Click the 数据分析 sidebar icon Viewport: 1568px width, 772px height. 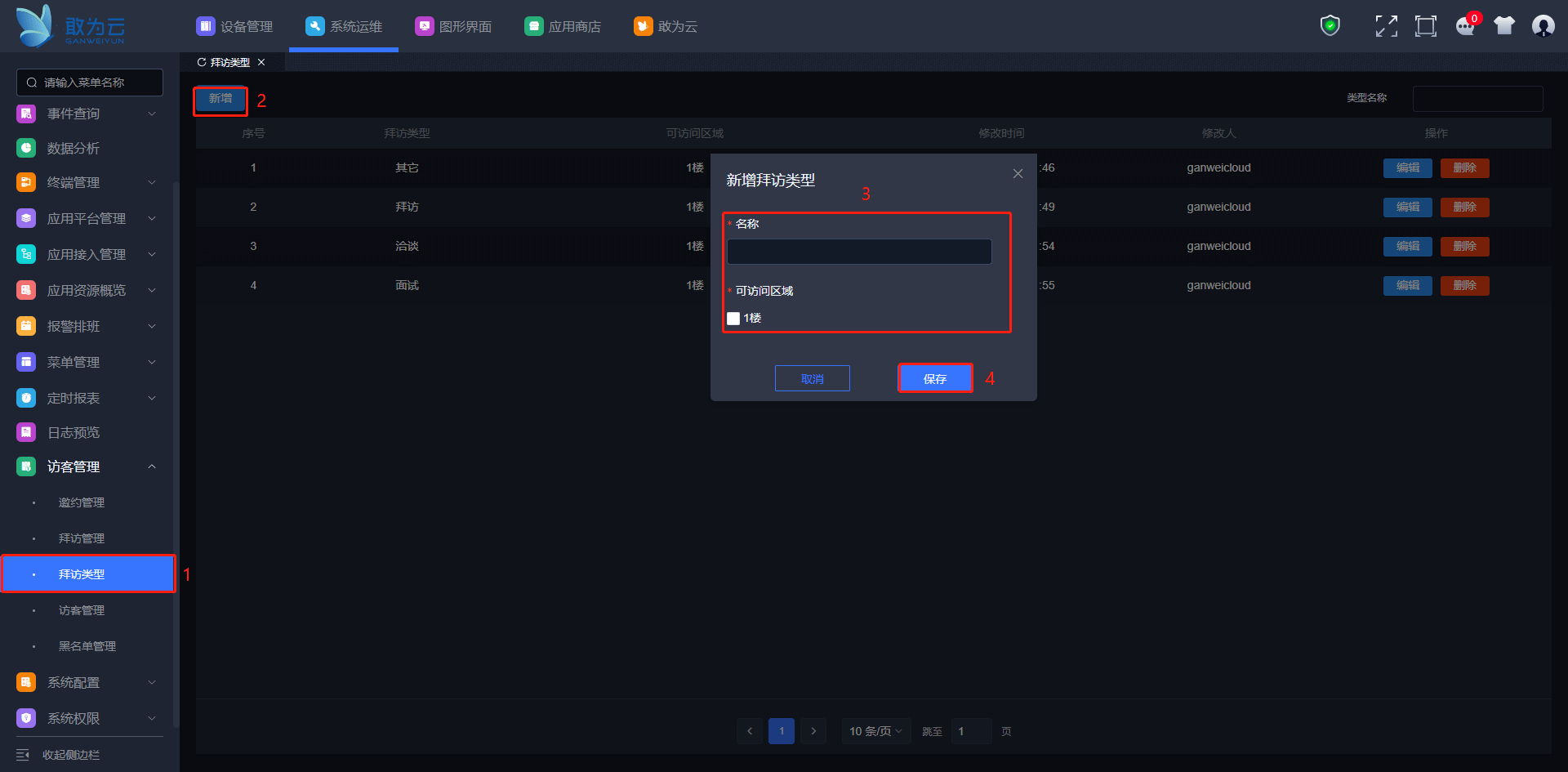point(26,148)
